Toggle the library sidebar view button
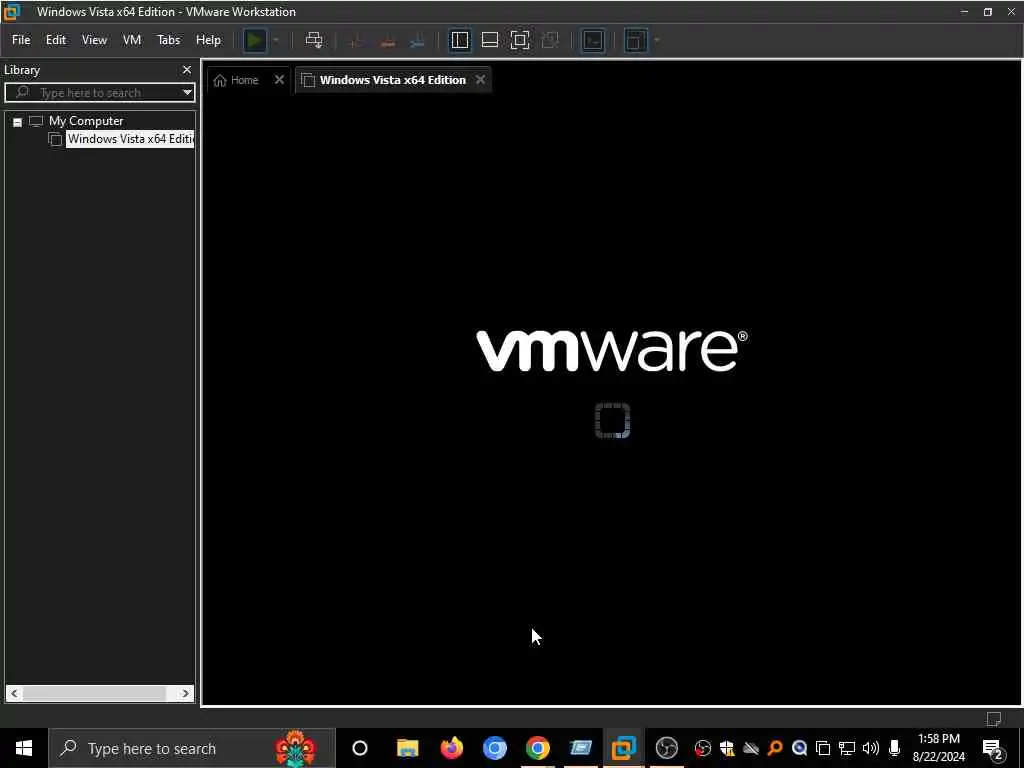 point(460,40)
